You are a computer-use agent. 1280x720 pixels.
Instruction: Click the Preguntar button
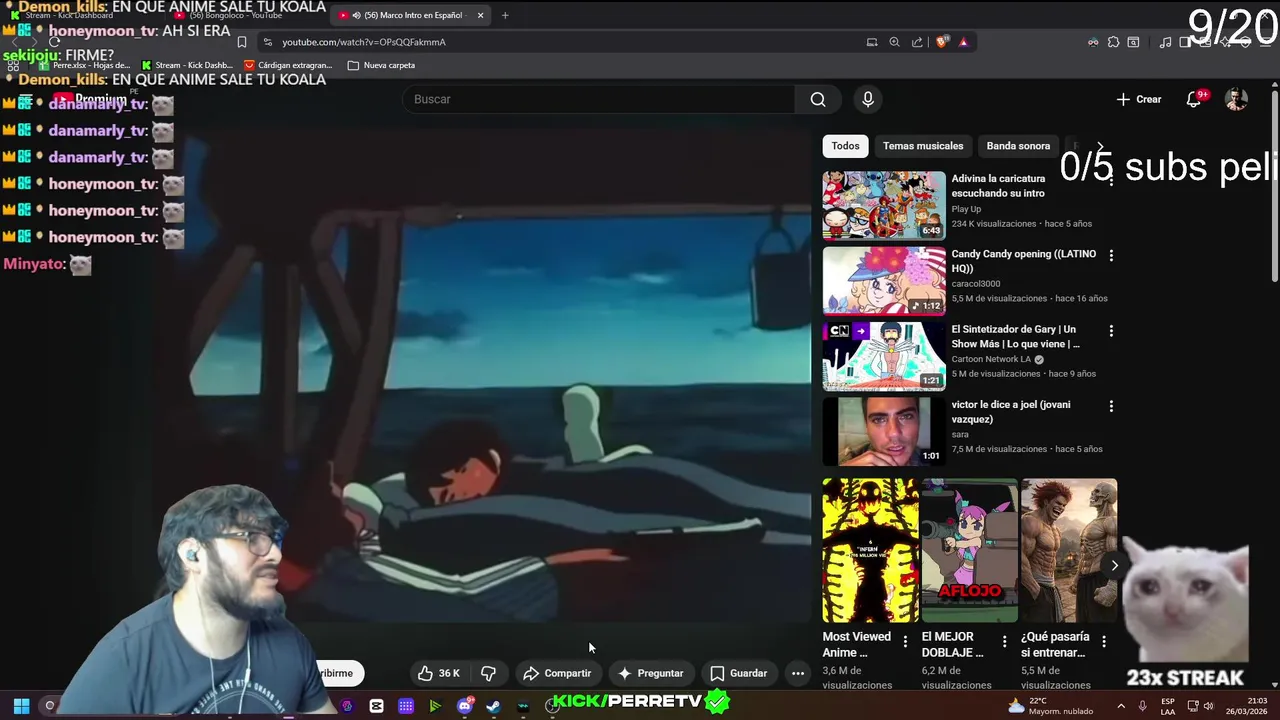650,673
